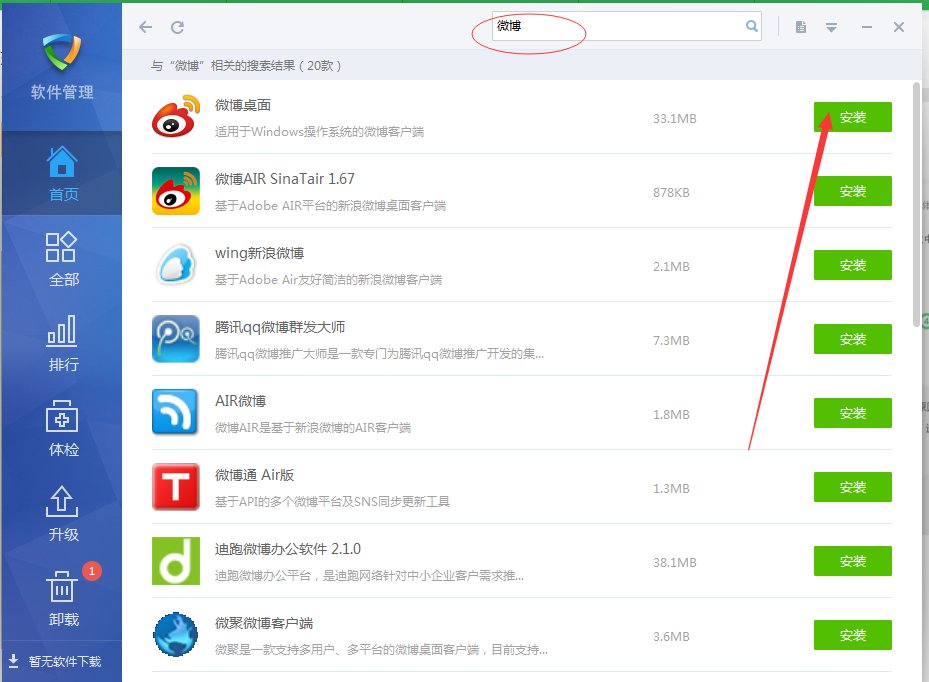The width and height of the screenshot is (929, 682).
Task: Open the 升级 upgrade section
Action: pyautogui.click(x=62, y=514)
